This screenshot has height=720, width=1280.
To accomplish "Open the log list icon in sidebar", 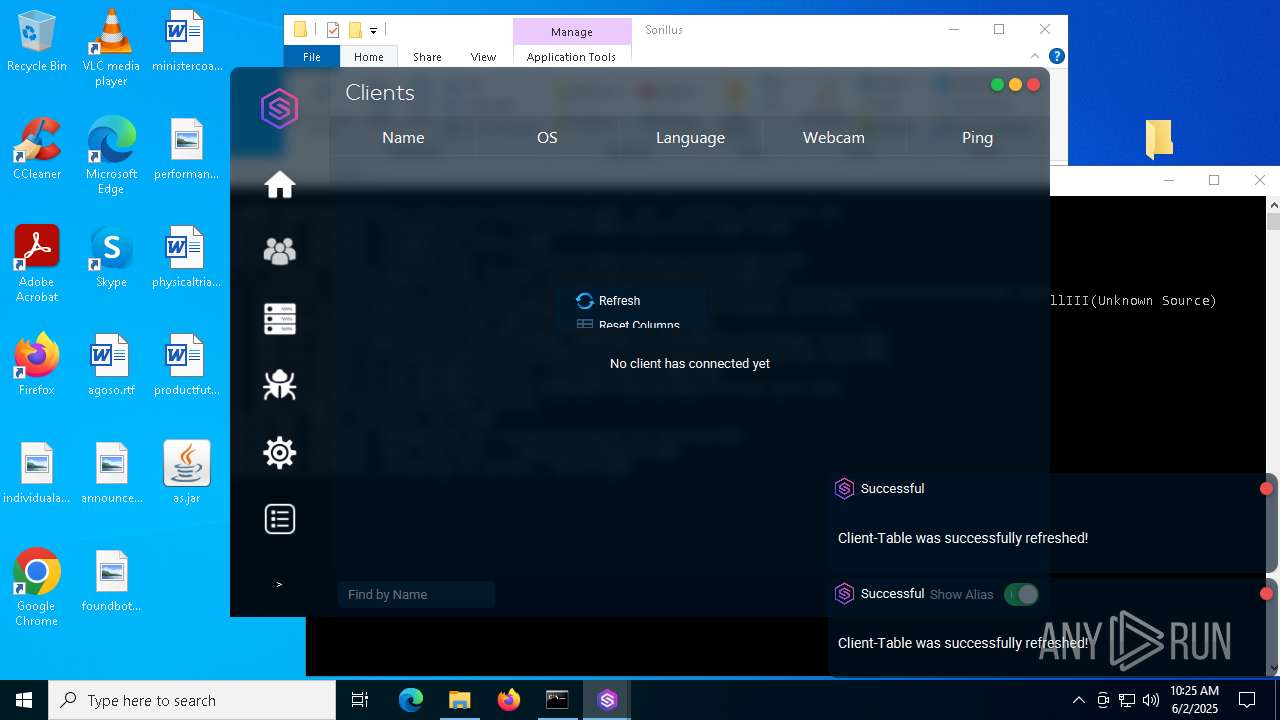I will (280, 519).
